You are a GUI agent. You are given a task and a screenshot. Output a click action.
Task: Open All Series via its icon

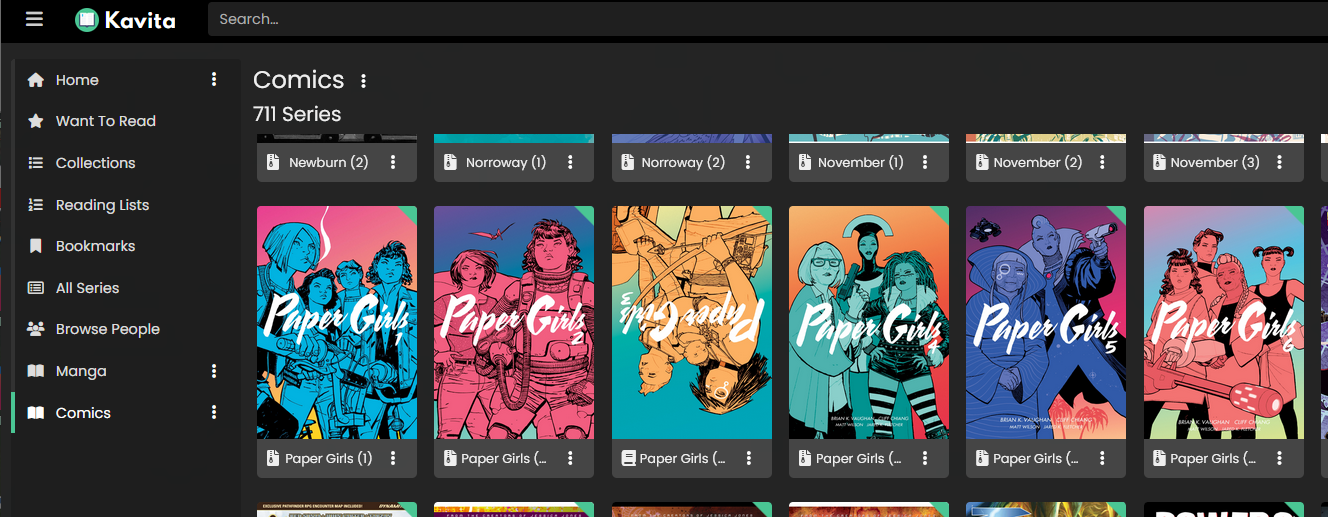(x=36, y=288)
